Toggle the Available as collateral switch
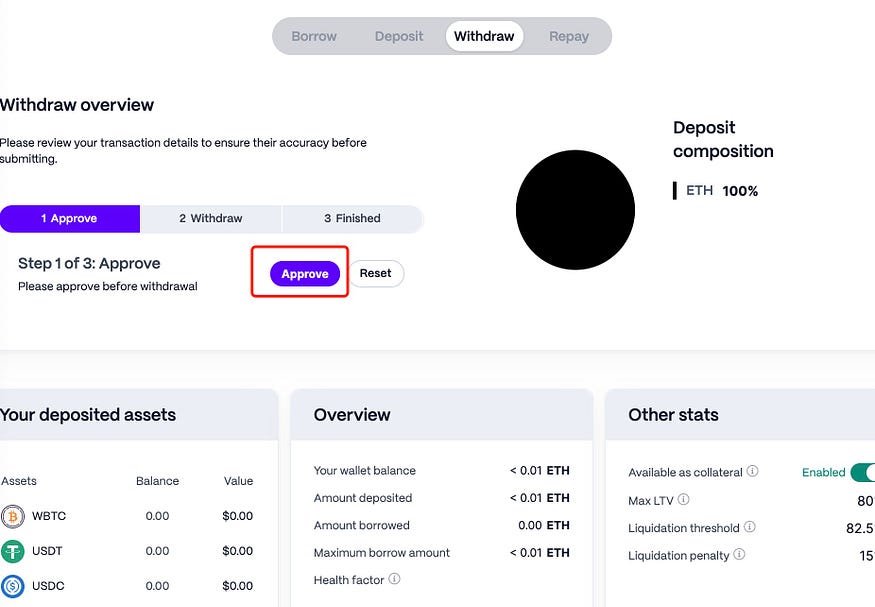 tap(863, 473)
